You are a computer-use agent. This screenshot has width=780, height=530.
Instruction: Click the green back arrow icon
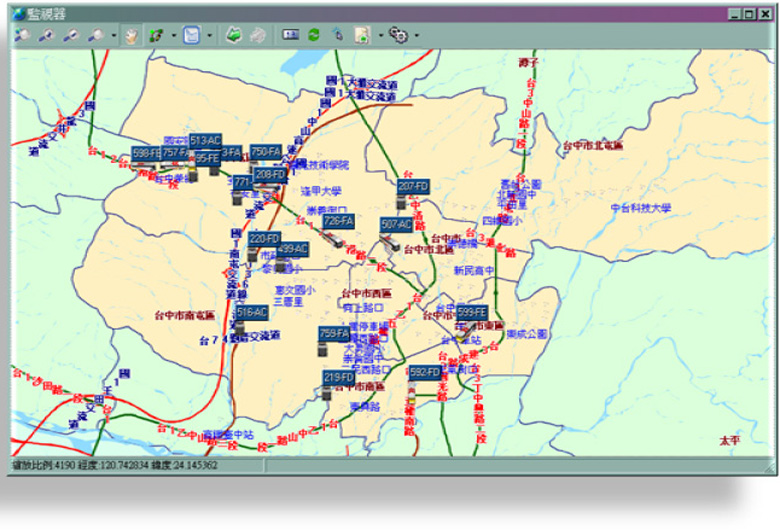click(234, 35)
